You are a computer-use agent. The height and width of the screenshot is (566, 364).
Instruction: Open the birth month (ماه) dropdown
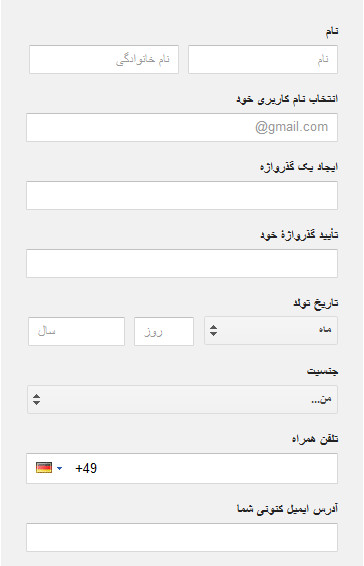point(271,331)
